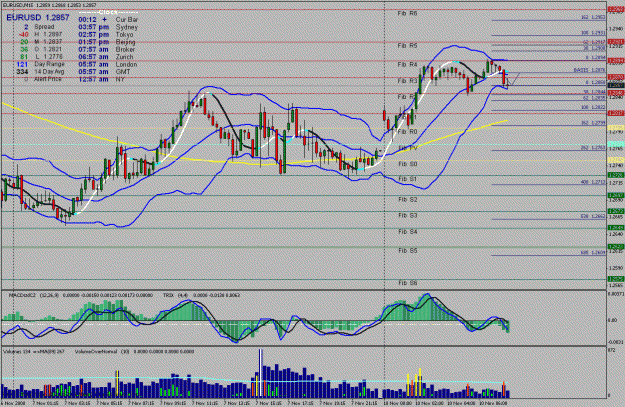Screen dimensions: 625x407
Task: Select the Fib S6 level label
Action: coord(407,283)
